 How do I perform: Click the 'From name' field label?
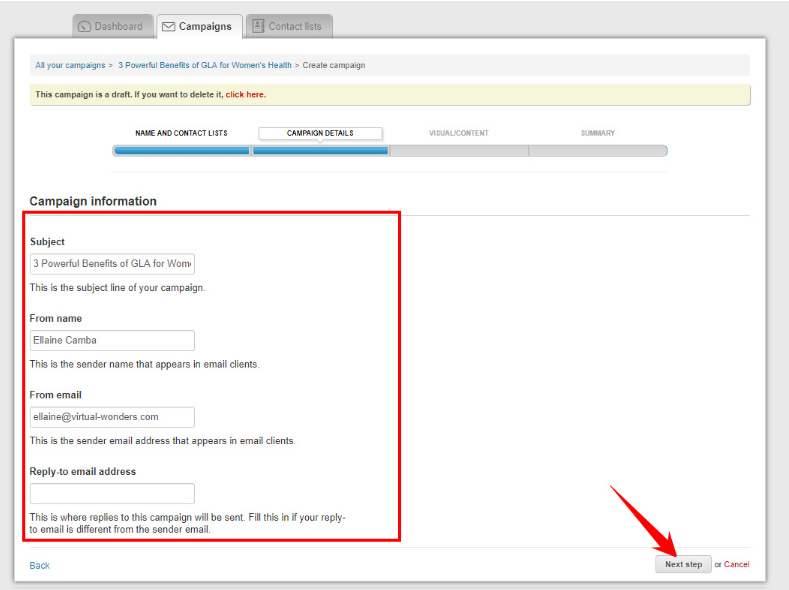click(x=55, y=318)
